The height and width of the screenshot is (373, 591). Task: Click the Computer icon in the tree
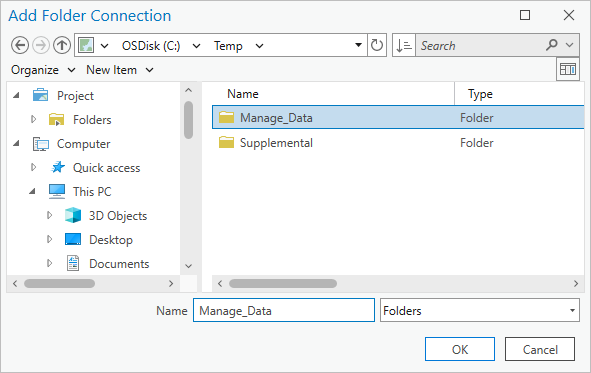point(41,144)
